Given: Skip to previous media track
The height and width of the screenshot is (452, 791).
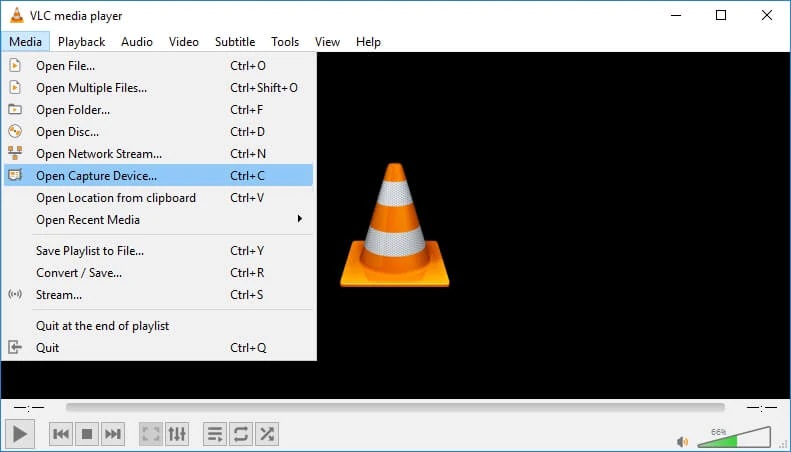Looking at the screenshot, I should [61, 434].
